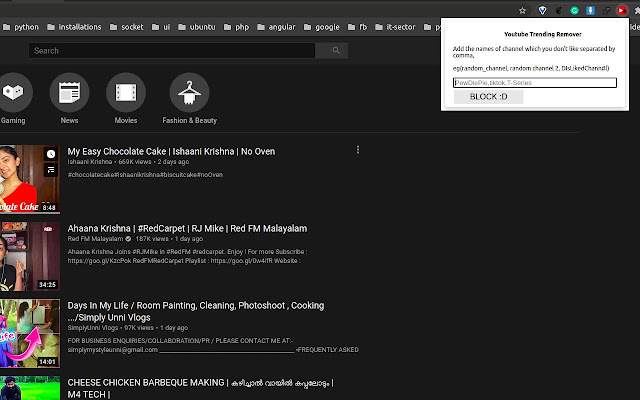Visit the Ishaani Krishna channel
640x400 pixels.
[x=90, y=162]
